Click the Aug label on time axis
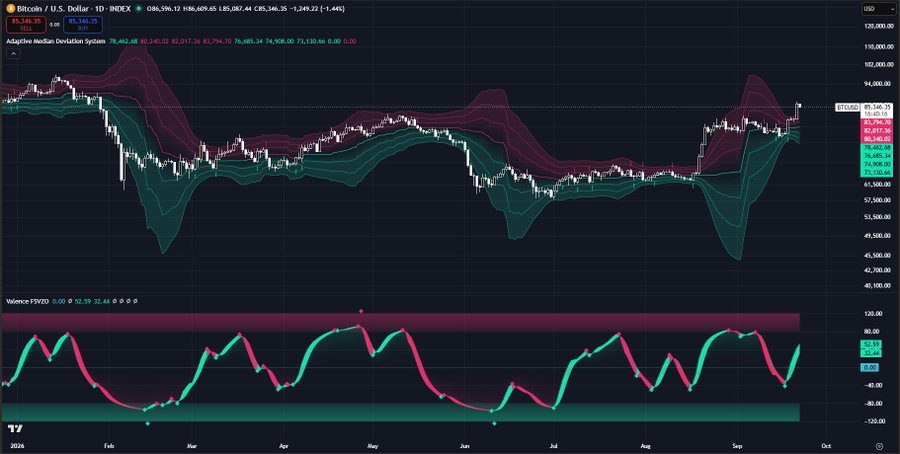Screen dimensions: 900x454 [646, 446]
